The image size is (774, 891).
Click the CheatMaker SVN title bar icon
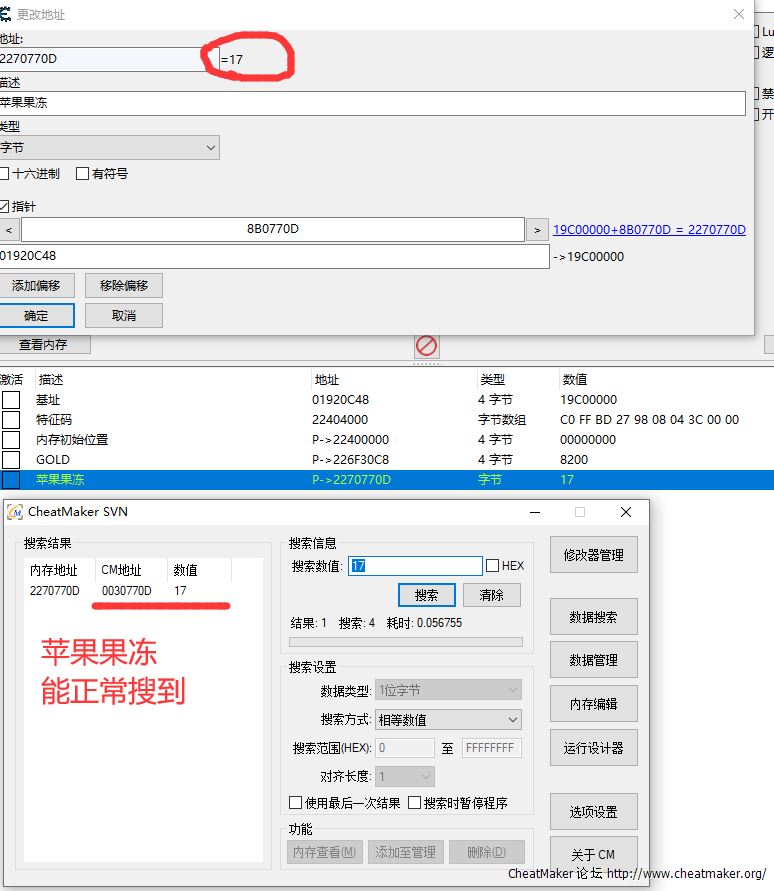[x=14, y=512]
